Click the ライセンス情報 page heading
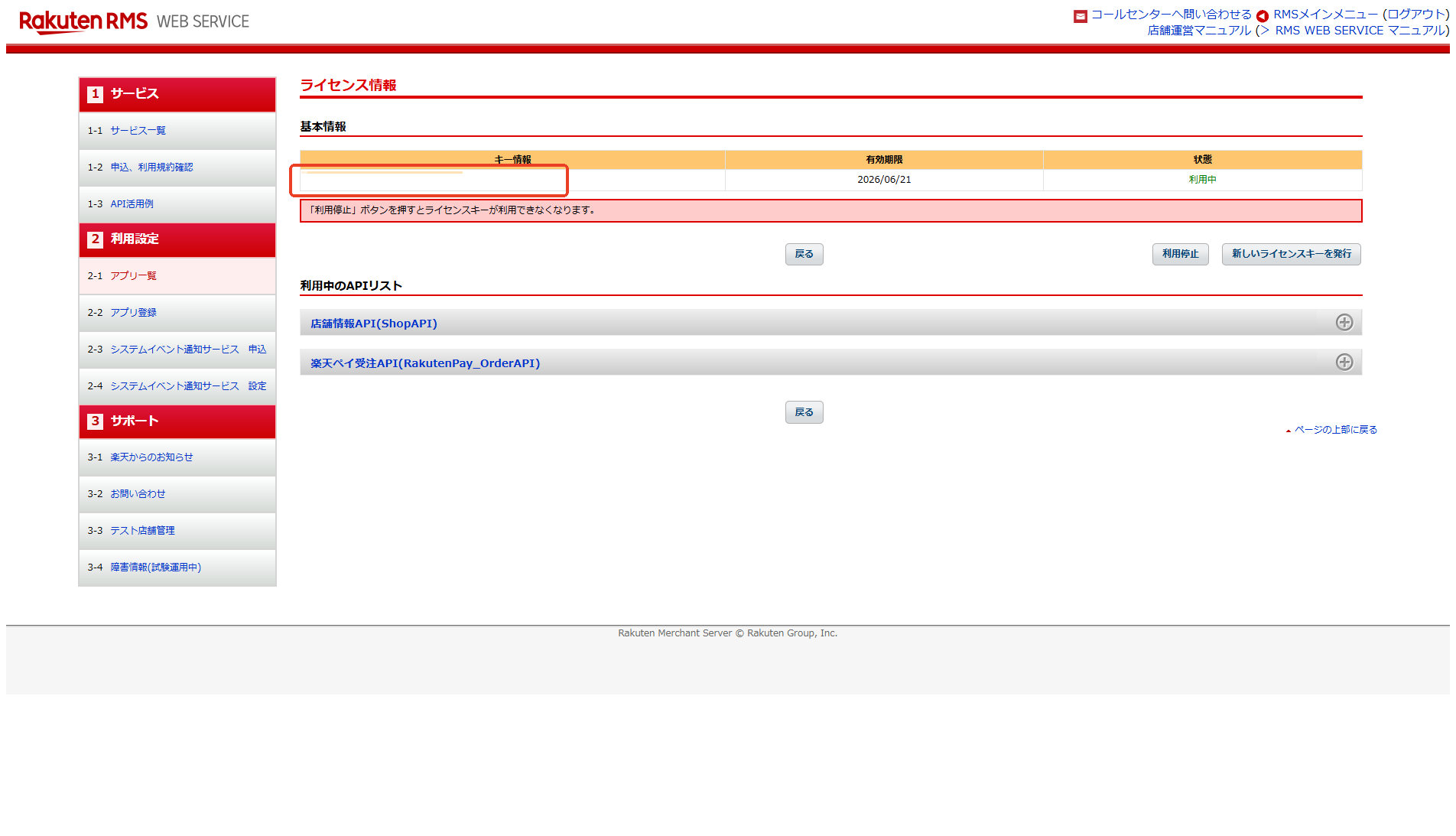Image resolution: width=1456 pixels, height=836 pixels. point(348,85)
